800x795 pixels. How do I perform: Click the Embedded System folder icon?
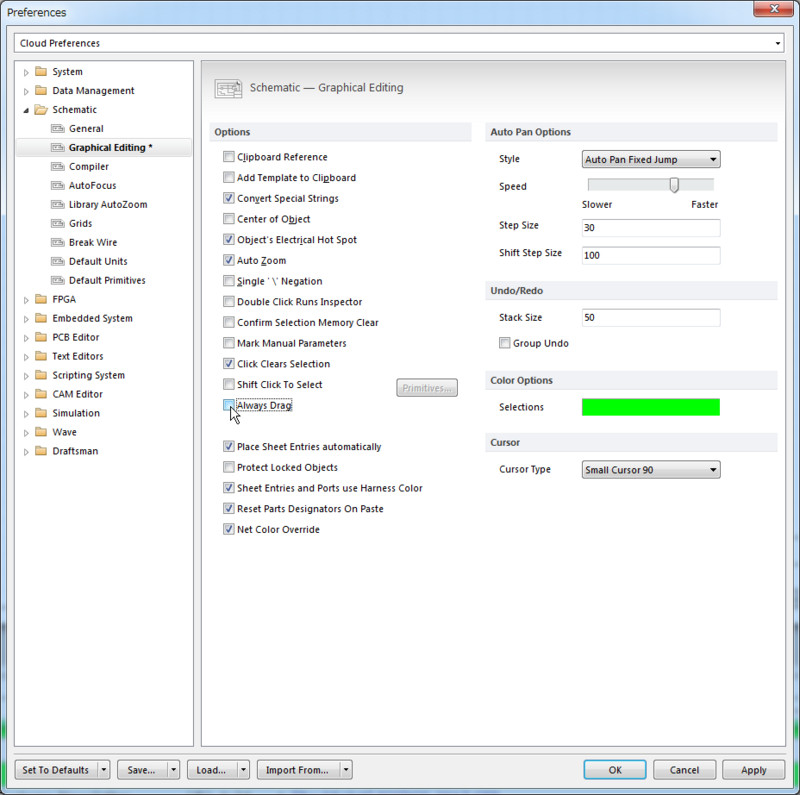coord(41,318)
